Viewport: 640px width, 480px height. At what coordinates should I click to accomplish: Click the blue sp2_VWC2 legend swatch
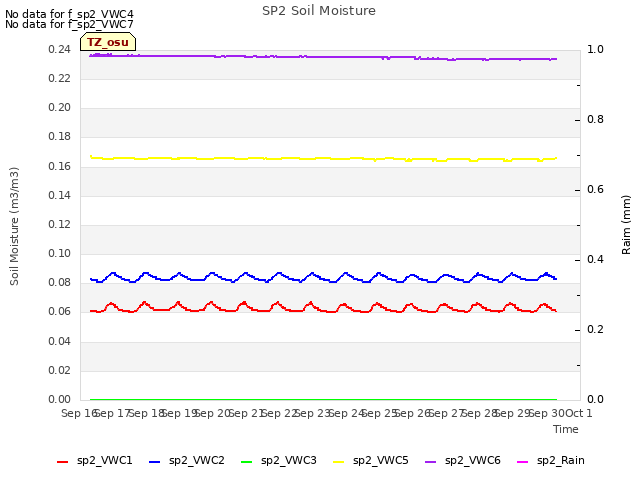[154, 462]
